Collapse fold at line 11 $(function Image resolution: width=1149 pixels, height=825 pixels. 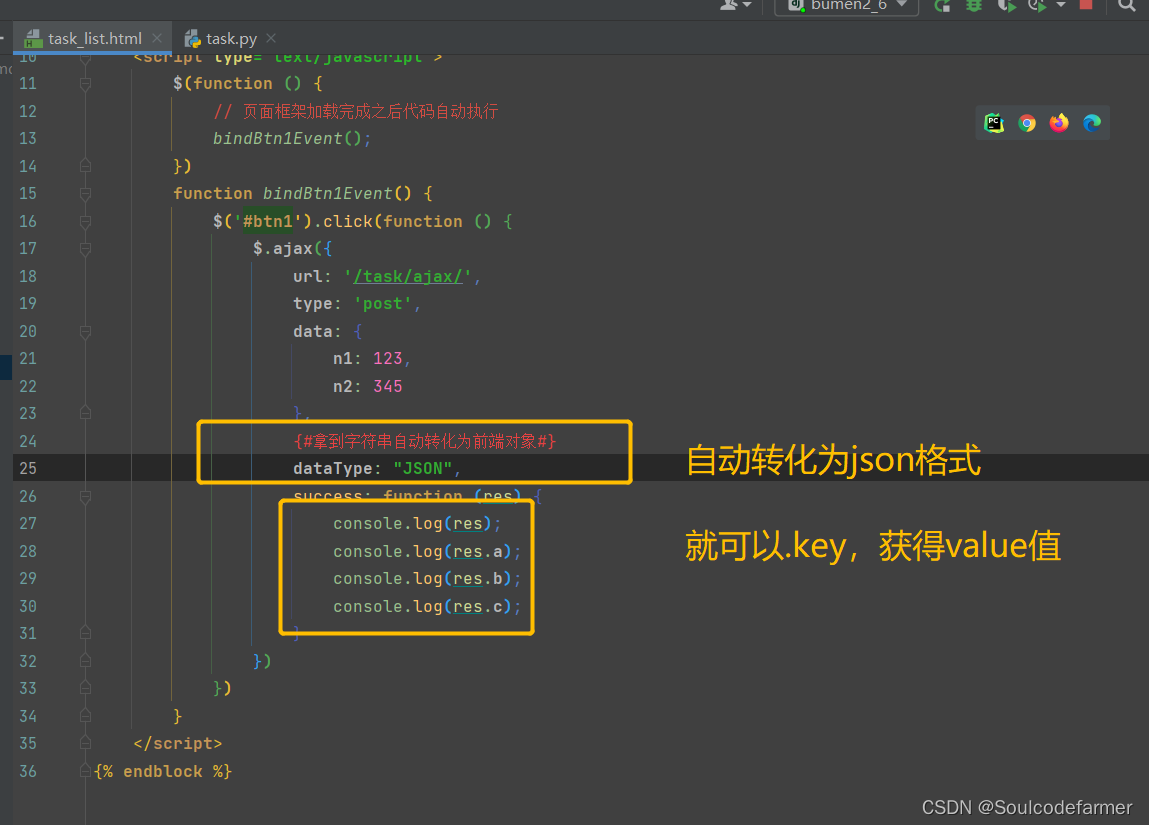[x=86, y=84]
